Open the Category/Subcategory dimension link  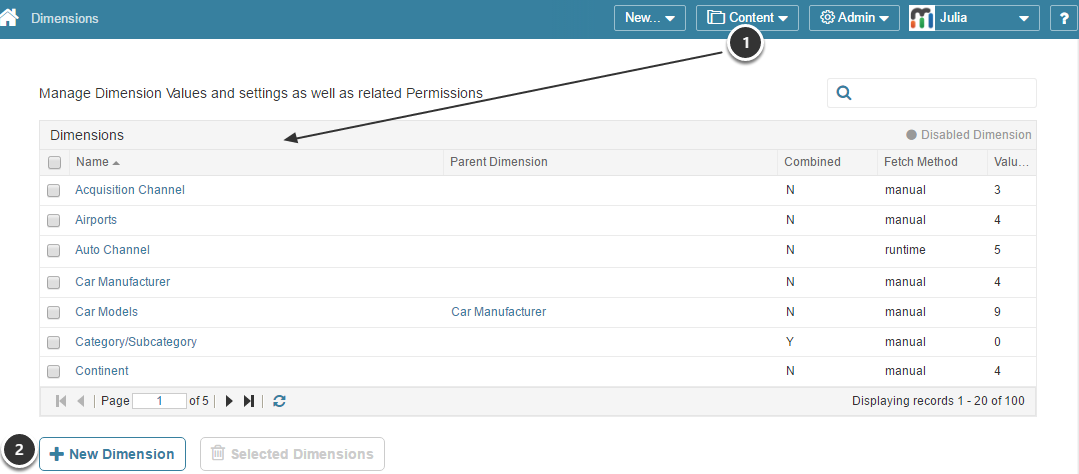tap(136, 342)
